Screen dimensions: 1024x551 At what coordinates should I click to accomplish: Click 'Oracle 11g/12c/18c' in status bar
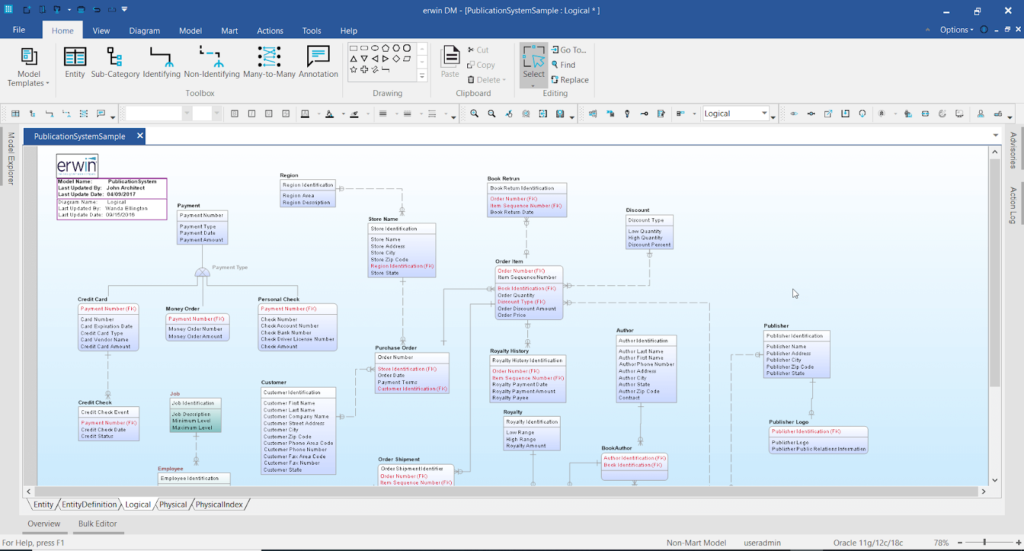(x=868, y=543)
